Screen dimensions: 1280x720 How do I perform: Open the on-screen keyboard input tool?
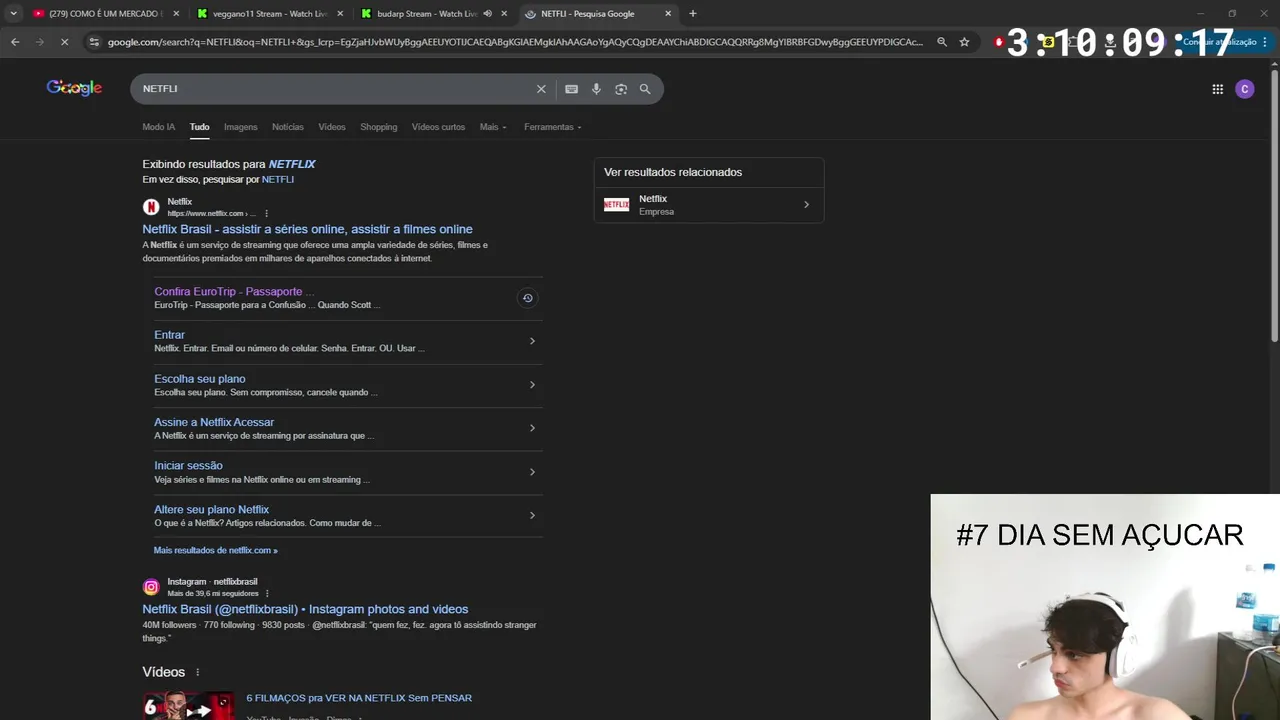[x=571, y=89]
